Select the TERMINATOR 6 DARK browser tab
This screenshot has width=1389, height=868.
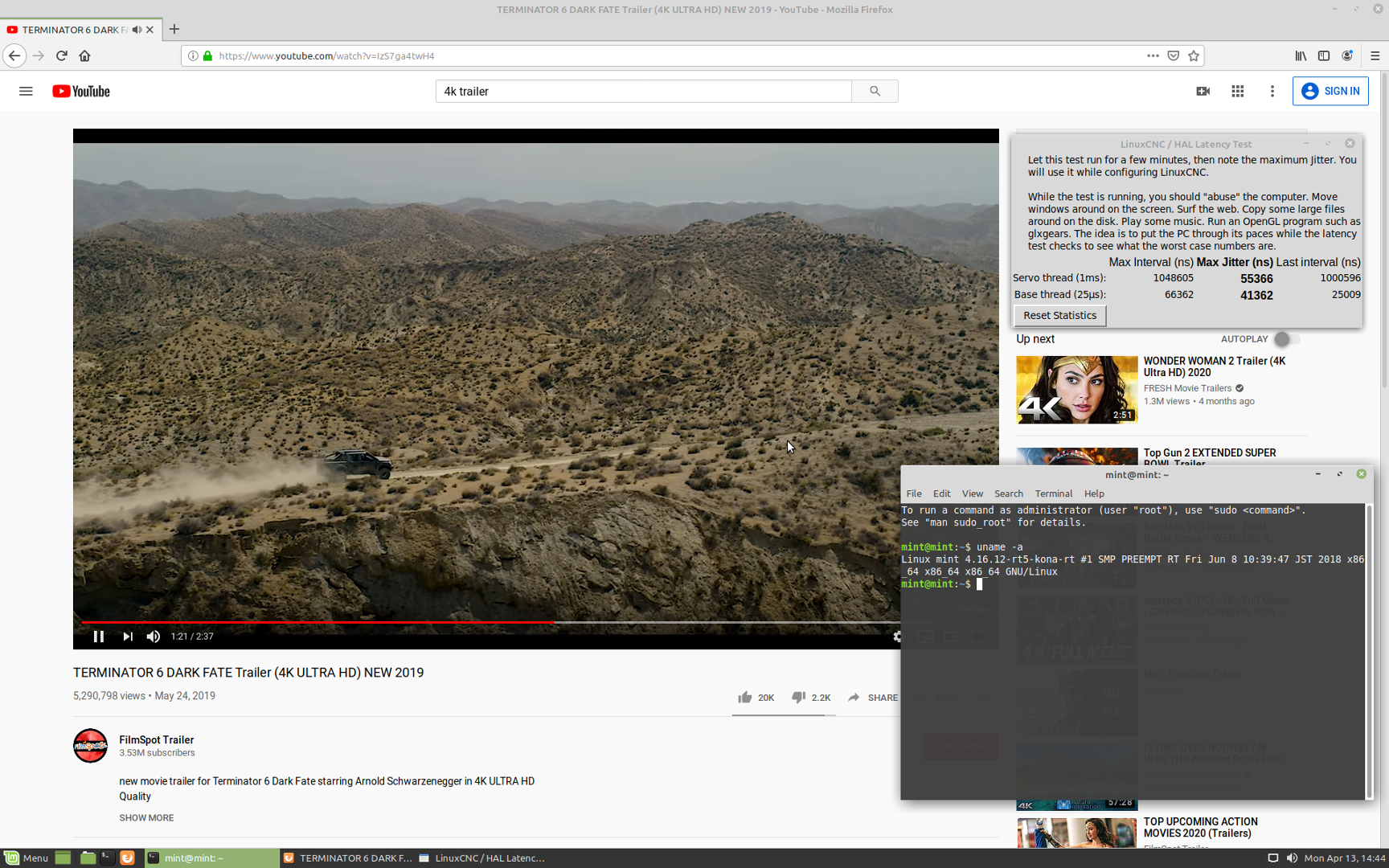[74, 30]
